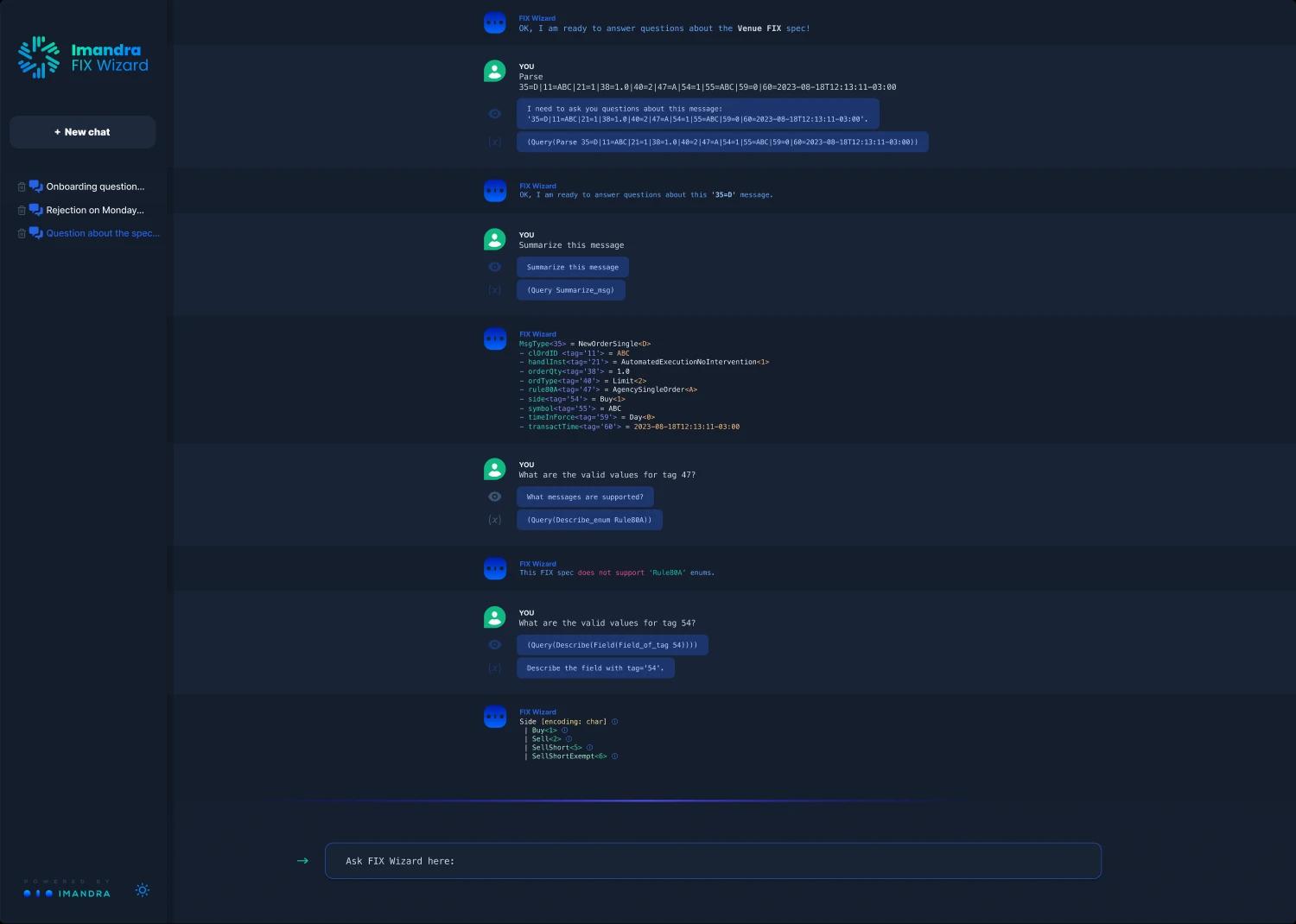Toggle eye icon for the Parse message

coord(494,114)
